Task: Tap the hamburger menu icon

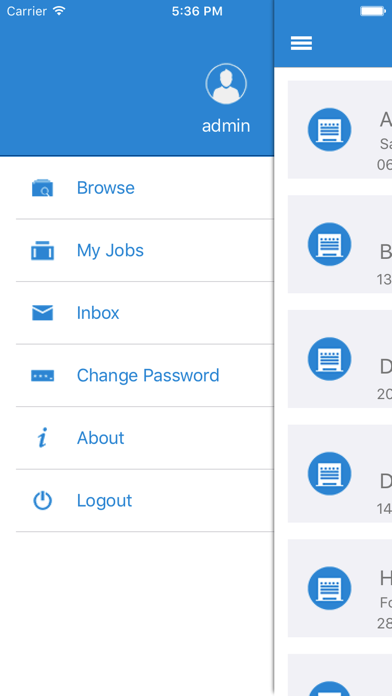Action: [x=301, y=43]
